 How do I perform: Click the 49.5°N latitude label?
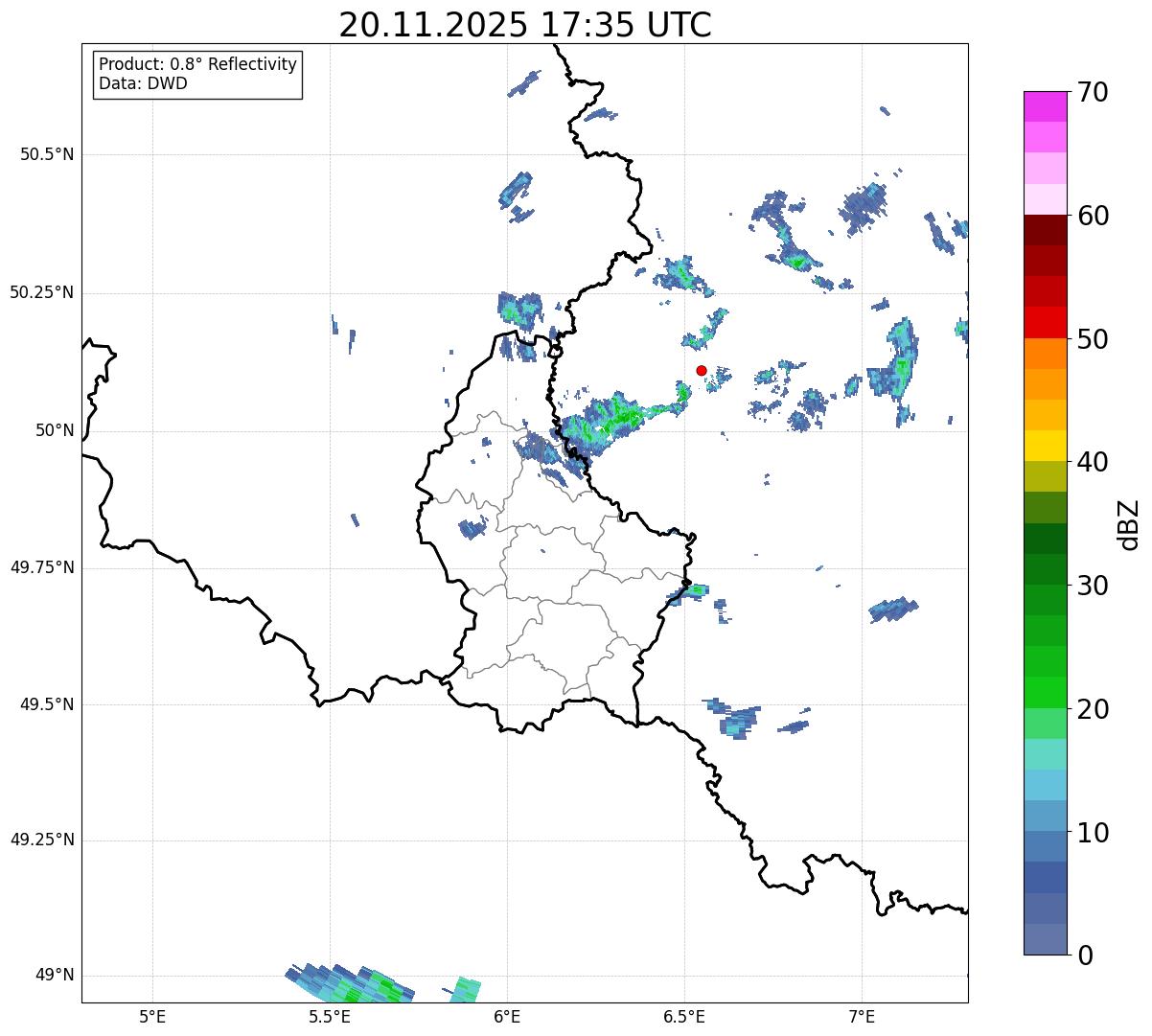pyautogui.click(x=47, y=704)
